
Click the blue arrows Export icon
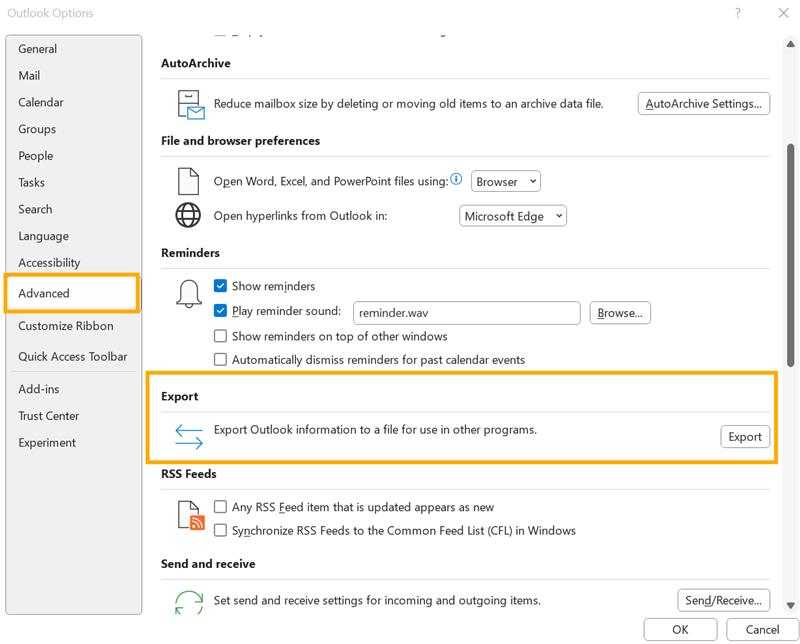pyautogui.click(x=189, y=437)
